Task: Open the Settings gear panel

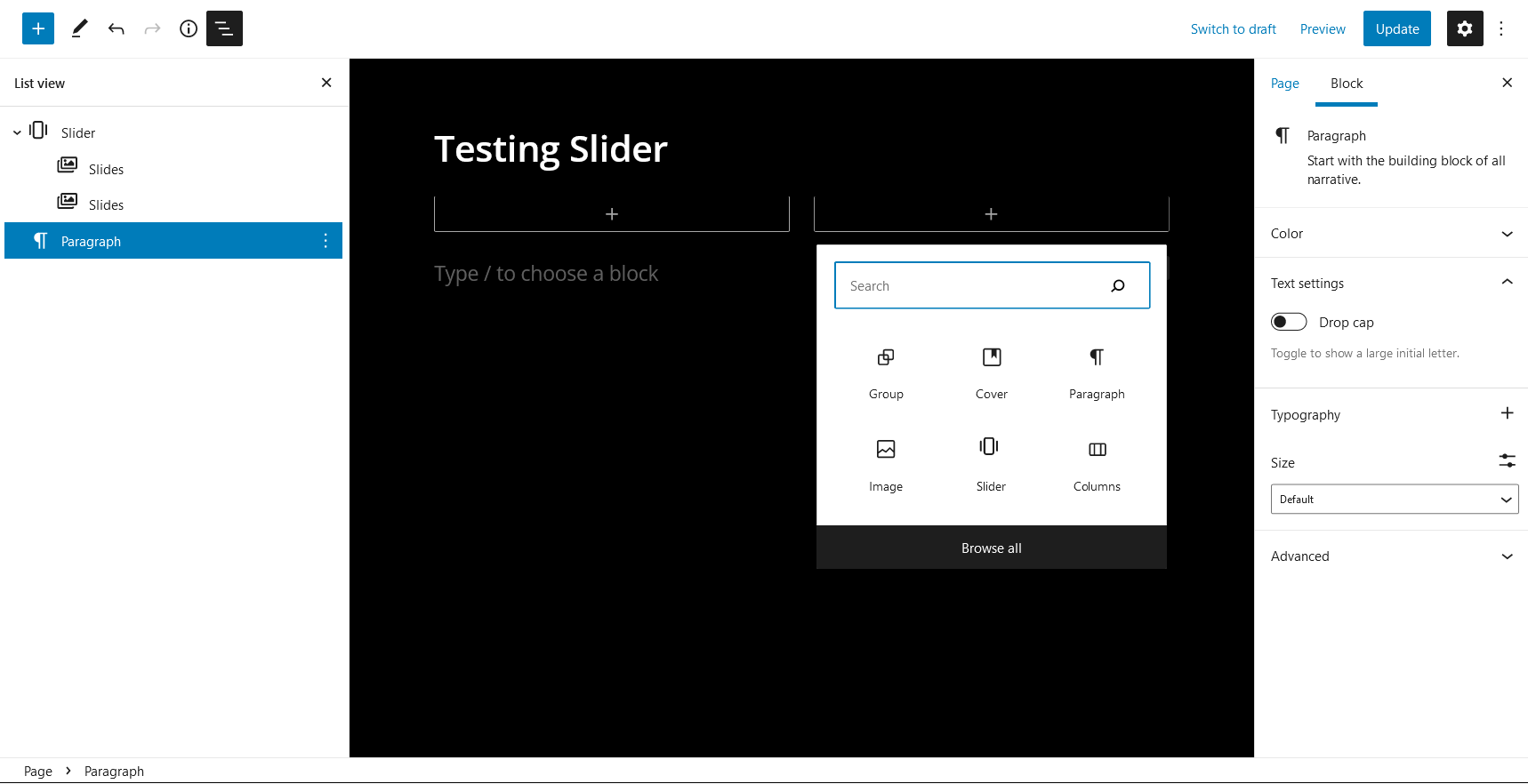Action: click(1464, 28)
